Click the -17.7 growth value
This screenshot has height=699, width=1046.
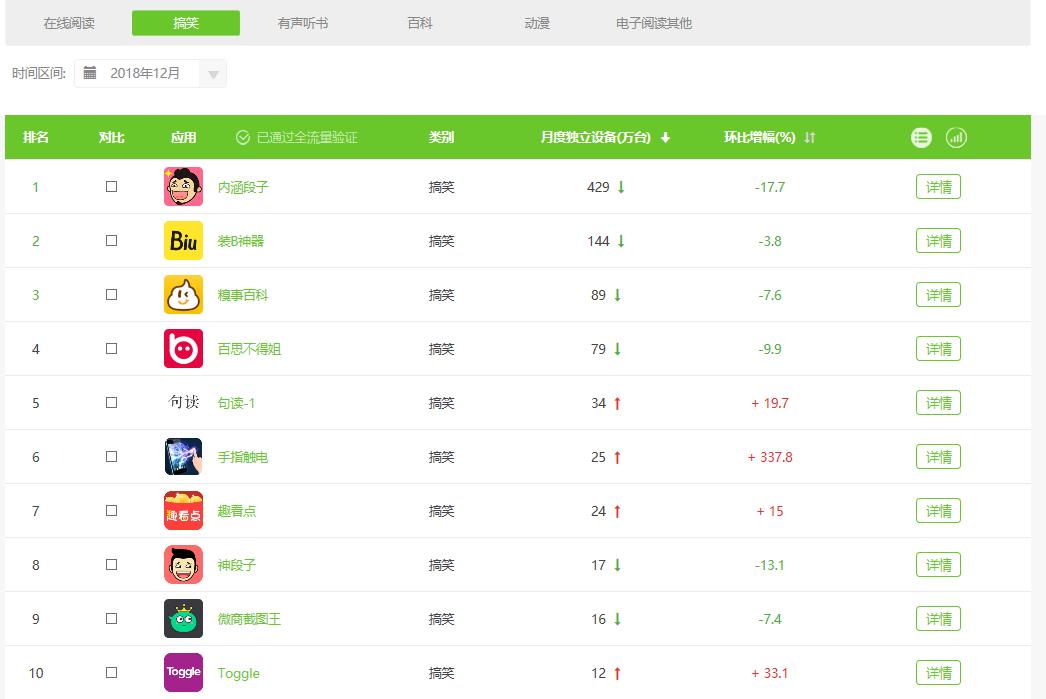pyautogui.click(x=770, y=187)
